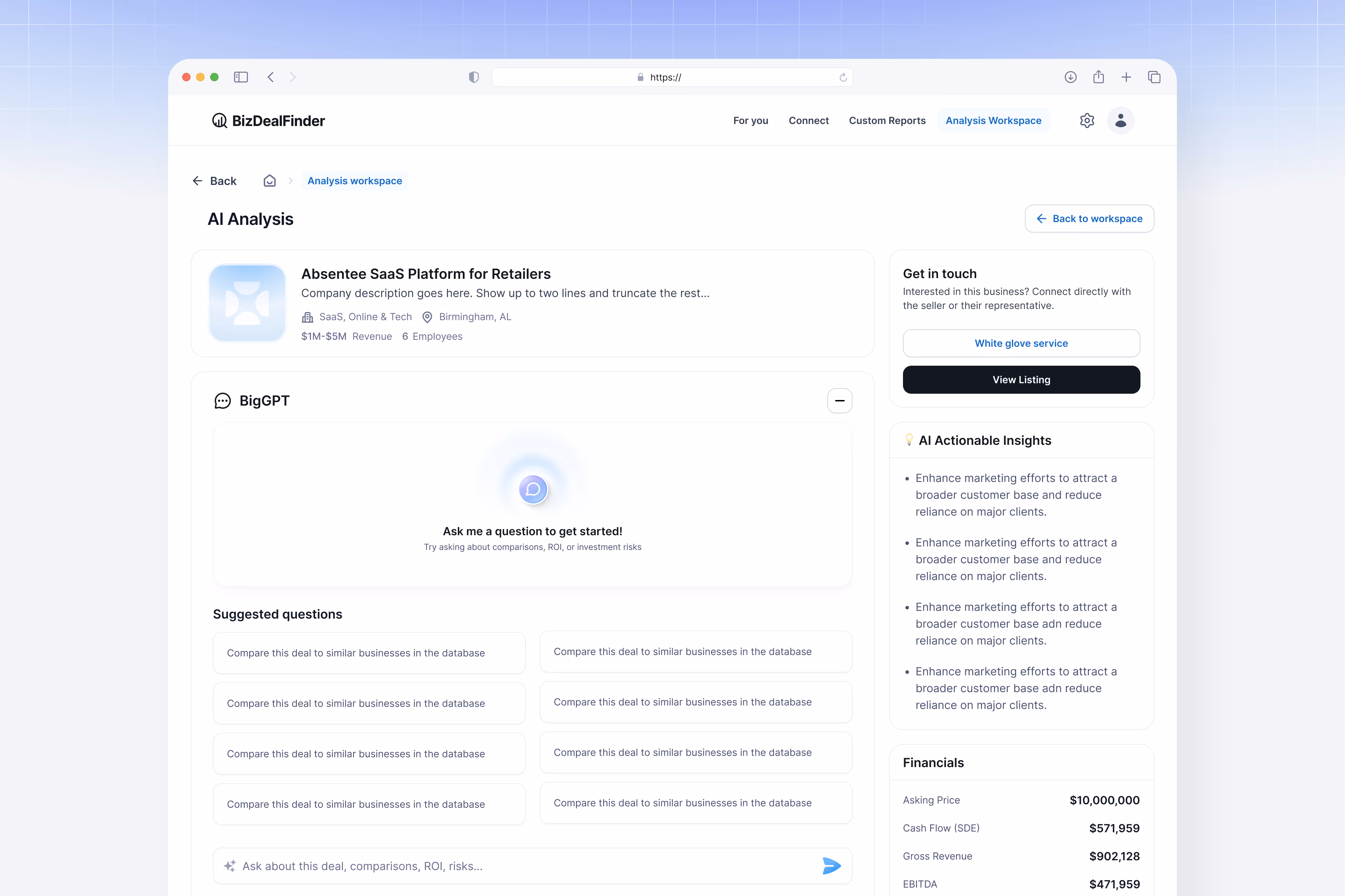This screenshot has width=1345, height=896.
Task: Click White glove service button
Action: 1021,343
